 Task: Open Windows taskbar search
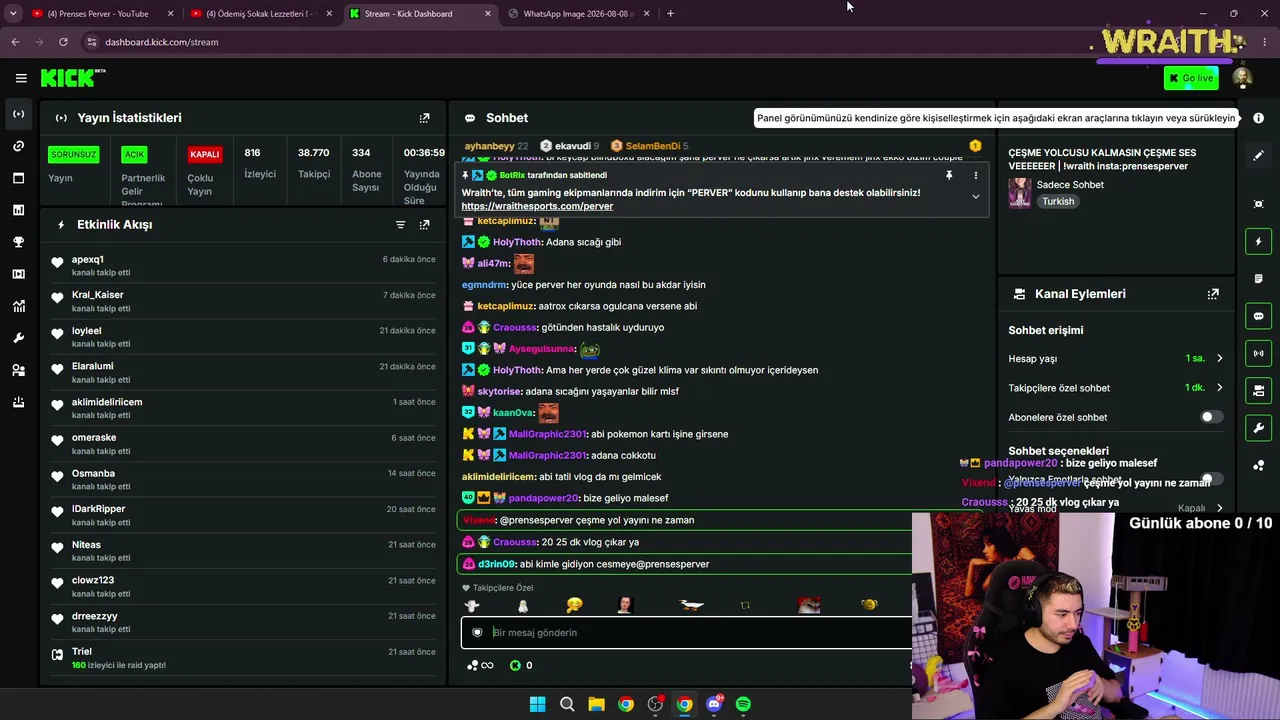567,704
